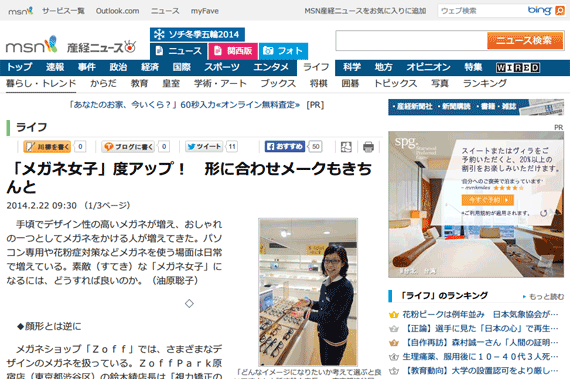Open the WIRED logo link

(x=518, y=68)
